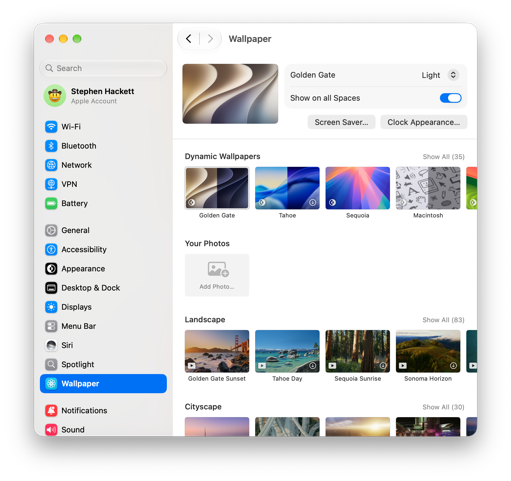The height and width of the screenshot is (481, 511).
Task: Click the Siri icon
Action: click(x=51, y=345)
